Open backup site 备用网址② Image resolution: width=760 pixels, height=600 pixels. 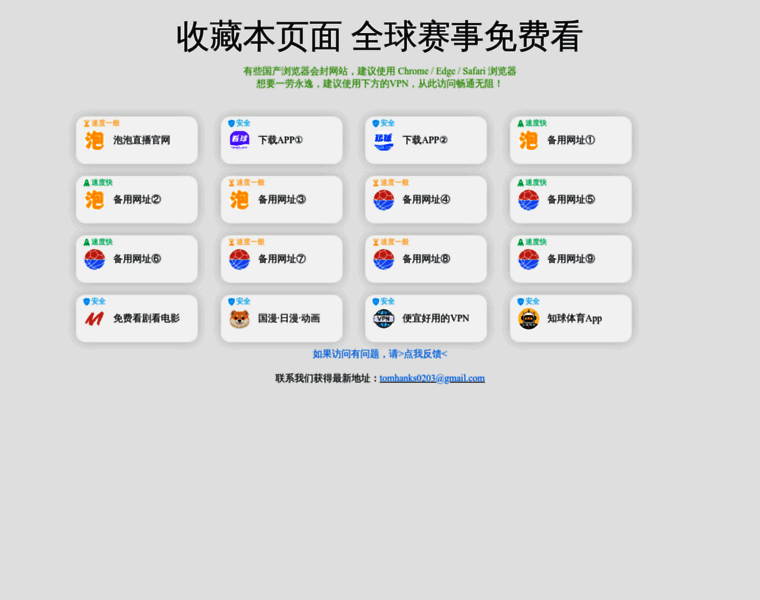point(137,200)
